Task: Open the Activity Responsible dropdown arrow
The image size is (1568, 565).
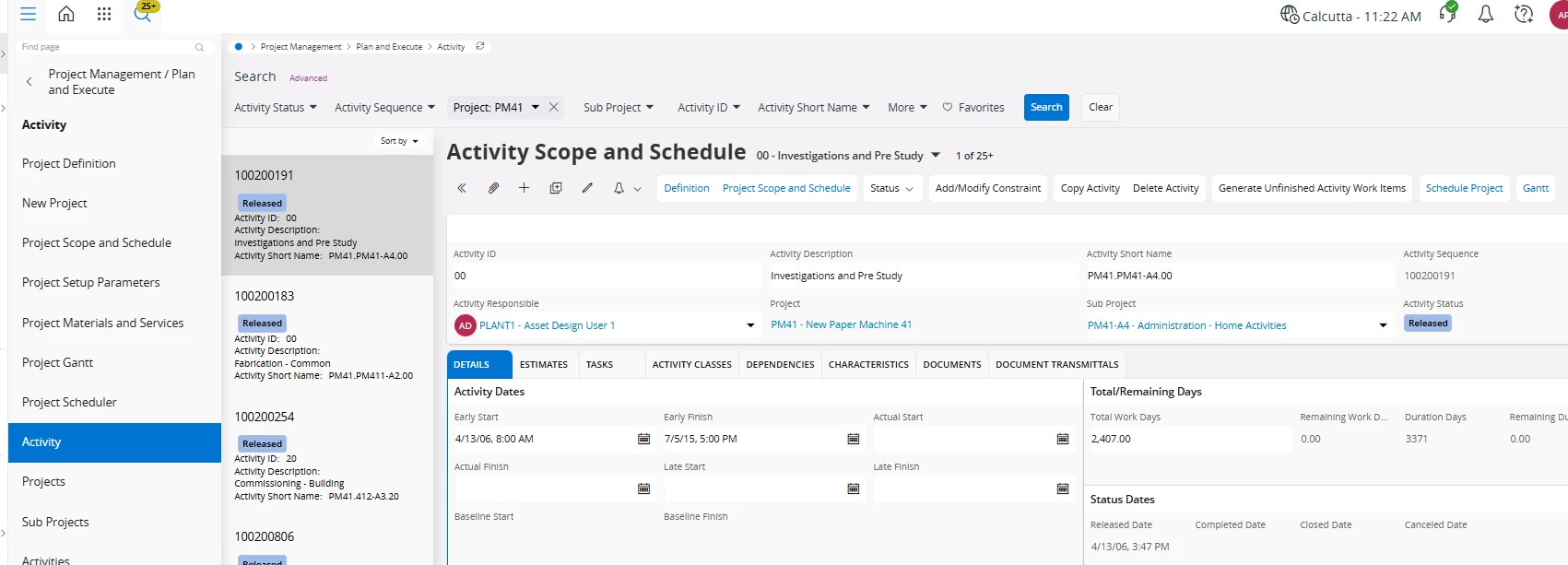Action: tap(750, 325)
